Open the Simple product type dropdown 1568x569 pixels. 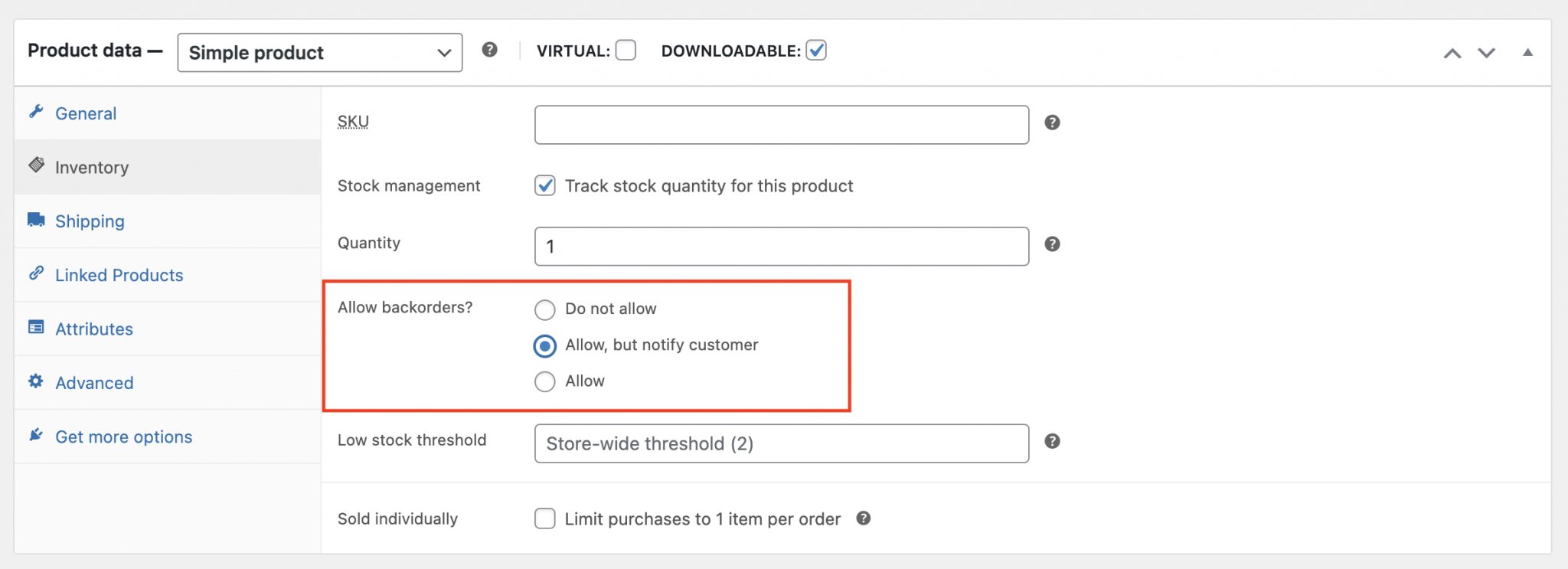click(x=319, y=52)
